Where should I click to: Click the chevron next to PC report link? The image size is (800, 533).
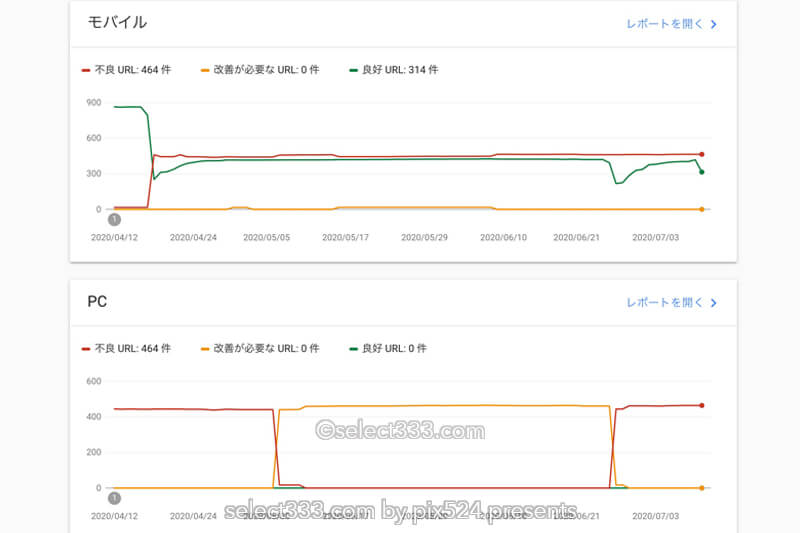click(x=713, y=303)
